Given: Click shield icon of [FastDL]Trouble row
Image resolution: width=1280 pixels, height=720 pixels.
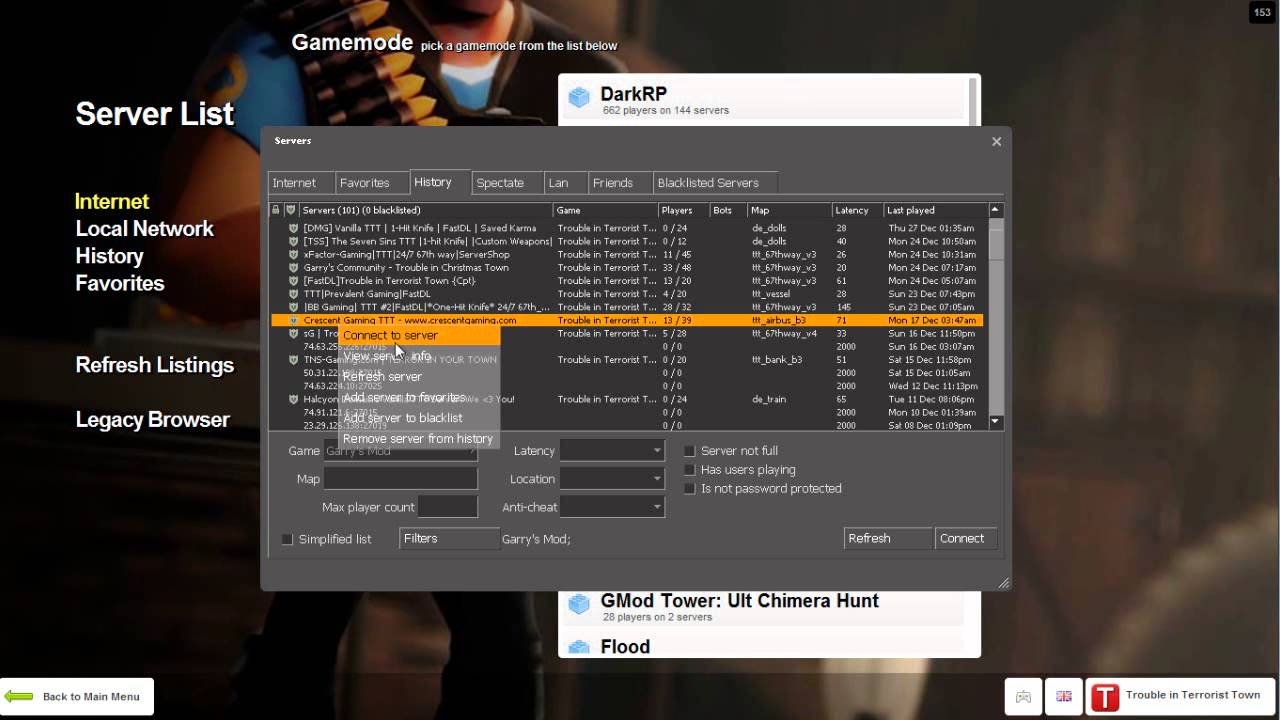Looking at the screenshot, I should [x=293, y=281].
